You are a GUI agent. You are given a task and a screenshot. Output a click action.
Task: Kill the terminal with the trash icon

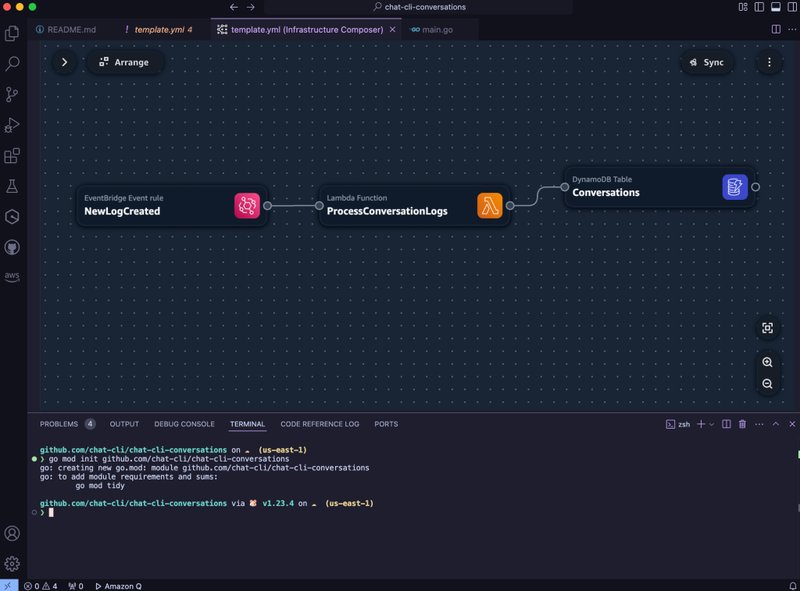click(x=742, y=424)
